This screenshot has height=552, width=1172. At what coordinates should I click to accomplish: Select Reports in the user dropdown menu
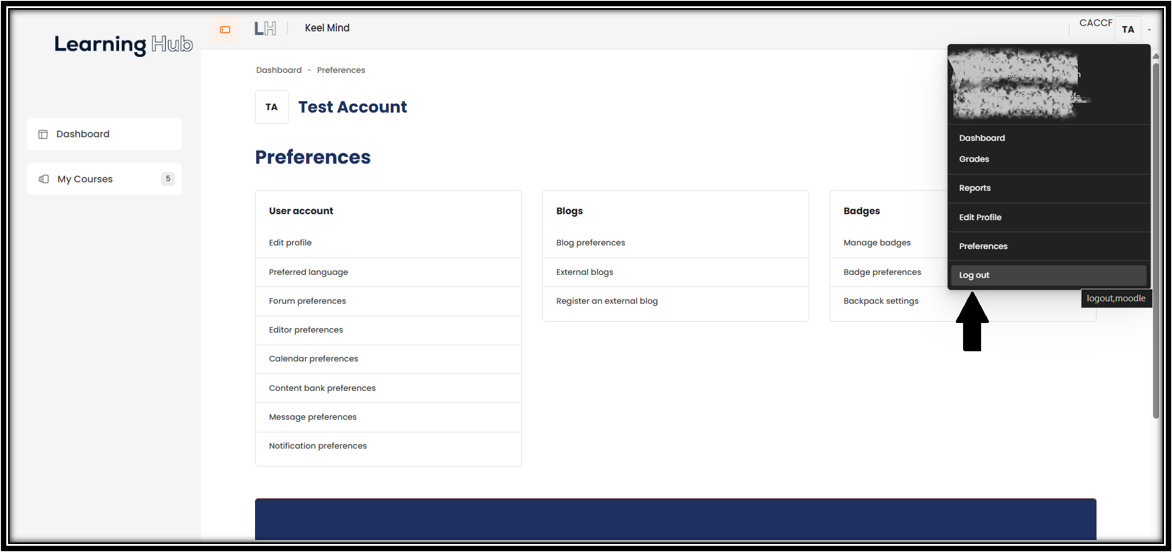click(x=975, y=188)
